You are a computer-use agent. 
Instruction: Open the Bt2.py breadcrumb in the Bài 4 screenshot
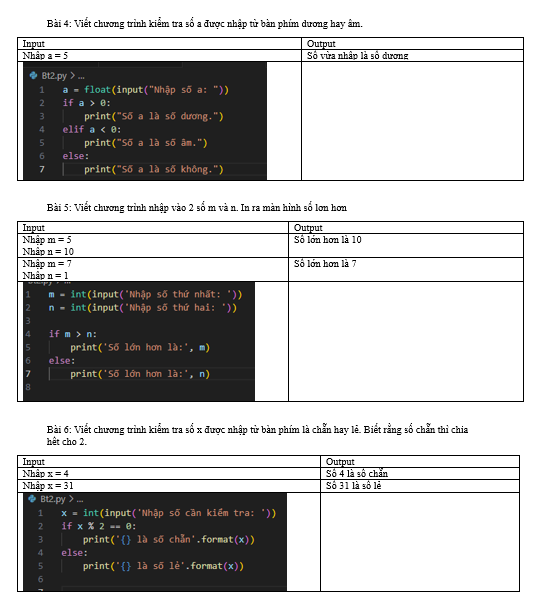(54, 76)
